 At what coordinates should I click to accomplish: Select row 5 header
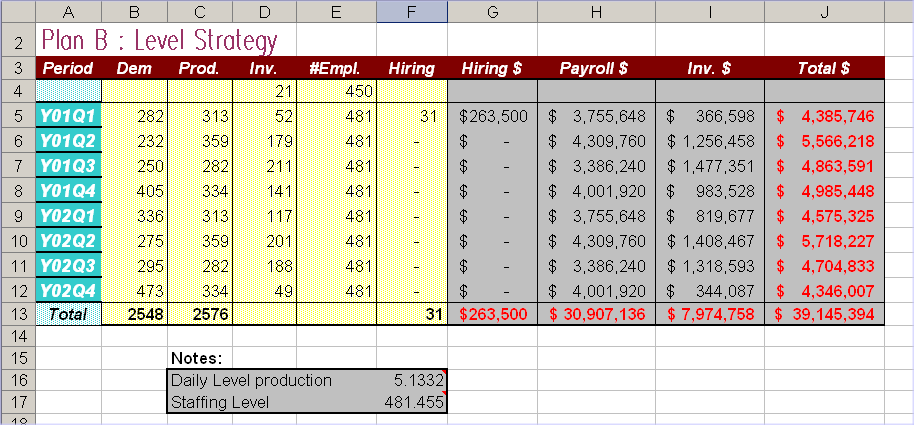coord(17,116)
